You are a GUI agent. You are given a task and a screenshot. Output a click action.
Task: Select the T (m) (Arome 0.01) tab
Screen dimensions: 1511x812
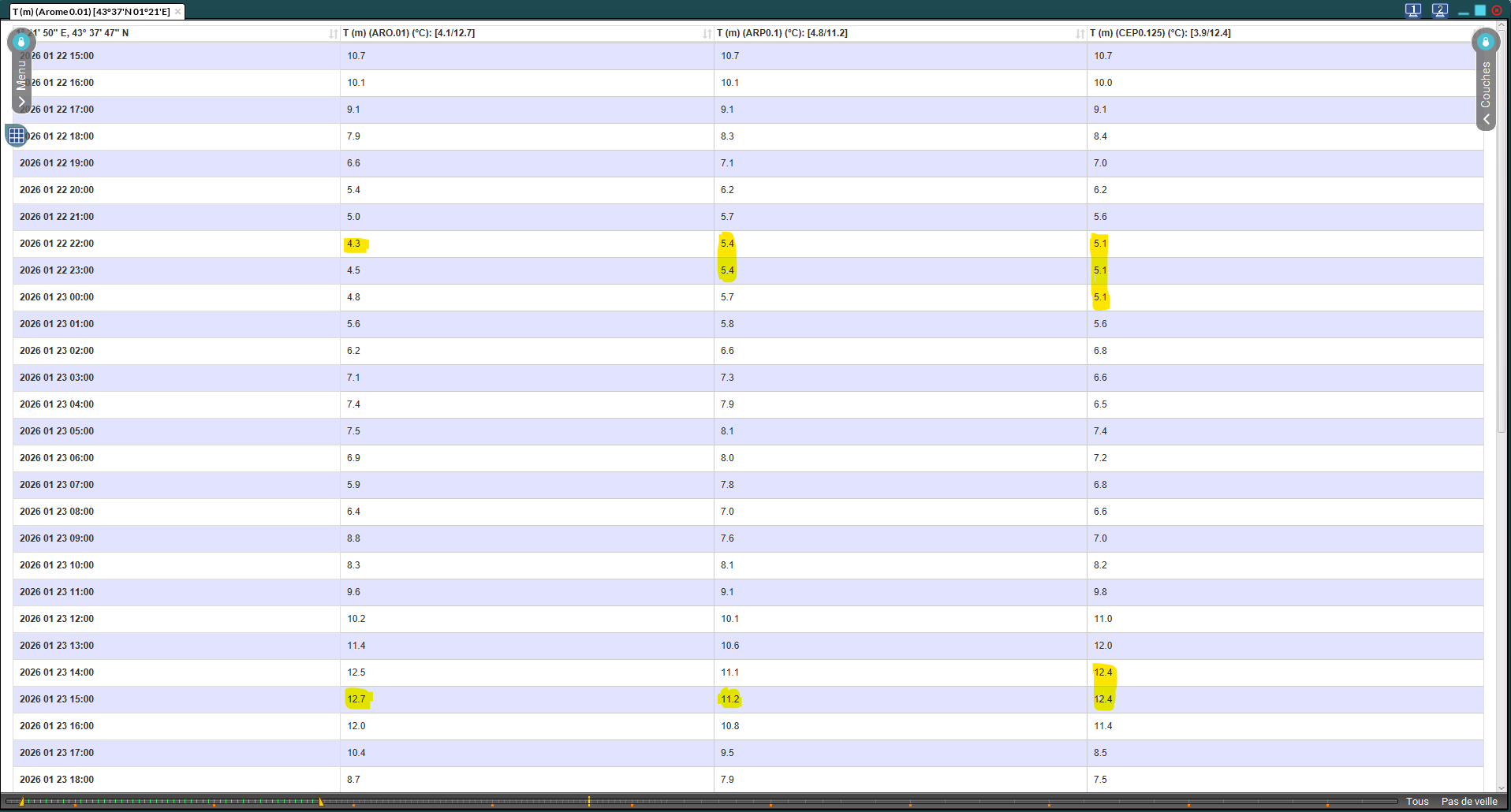tap(91, 11)
